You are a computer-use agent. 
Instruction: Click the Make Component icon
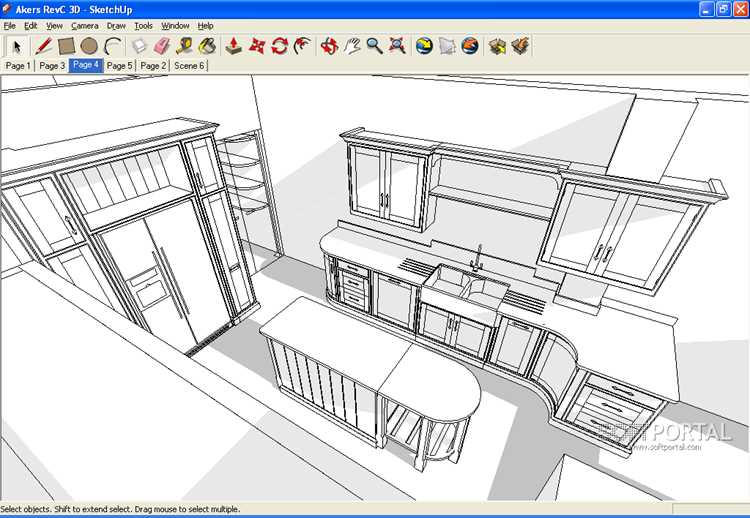coord(139,46)
